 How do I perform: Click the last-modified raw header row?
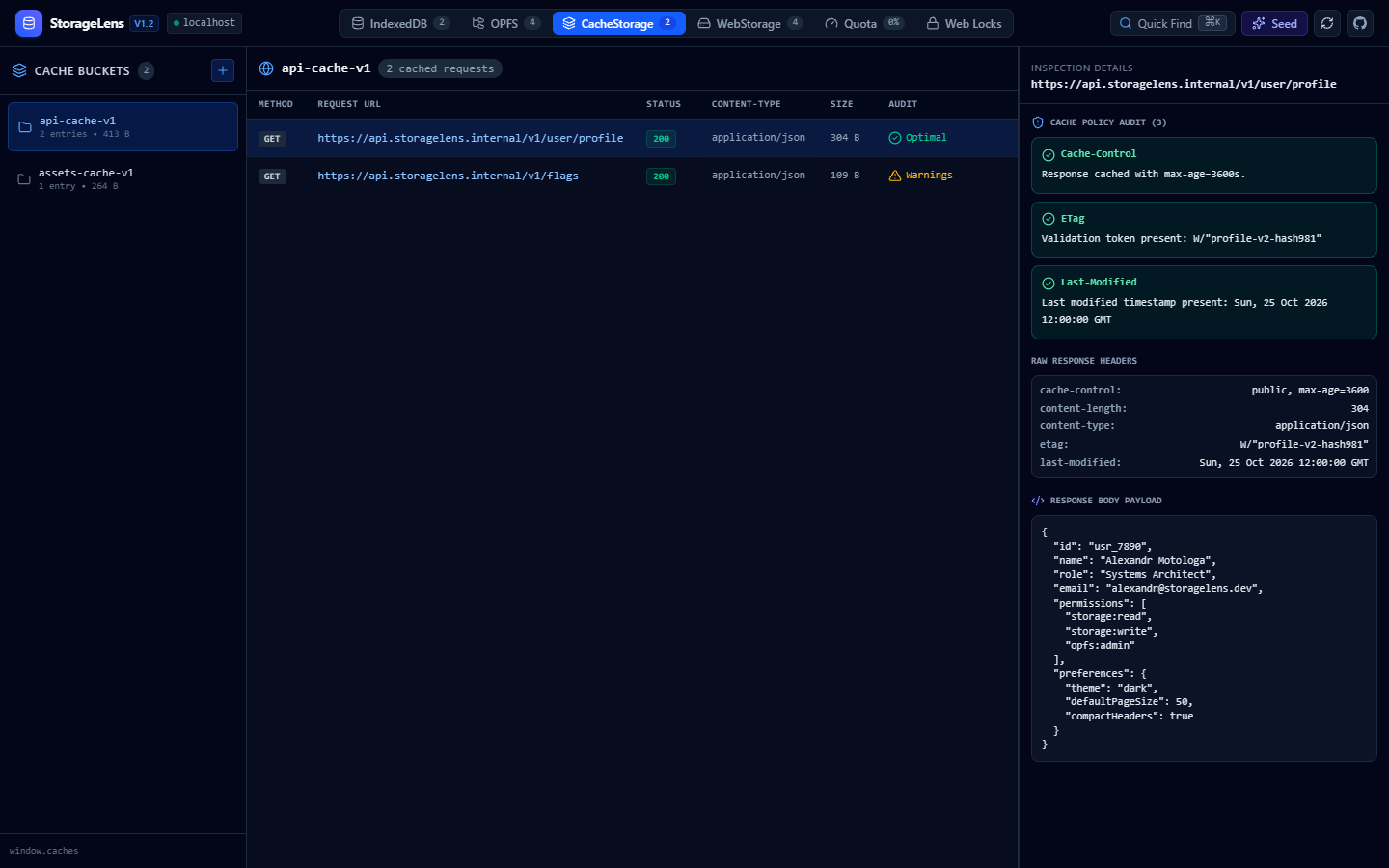click(1204, 463)
